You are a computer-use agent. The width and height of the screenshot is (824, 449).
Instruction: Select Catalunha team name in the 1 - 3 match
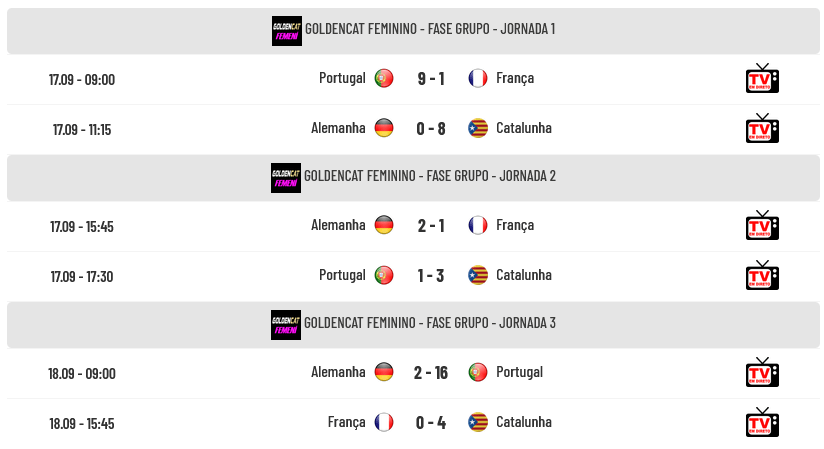(524, 275)
